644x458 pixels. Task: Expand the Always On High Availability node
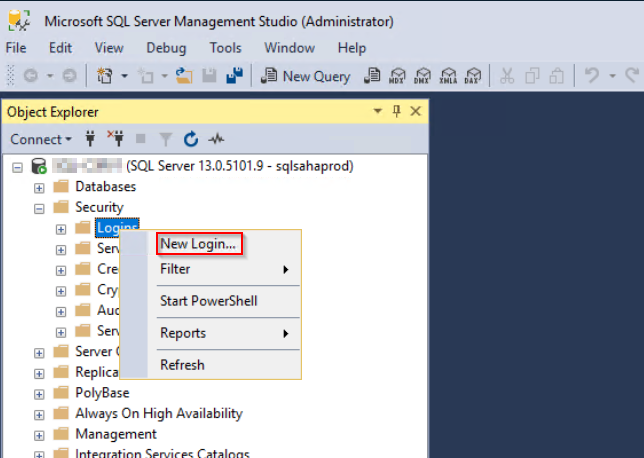[39, 415]
